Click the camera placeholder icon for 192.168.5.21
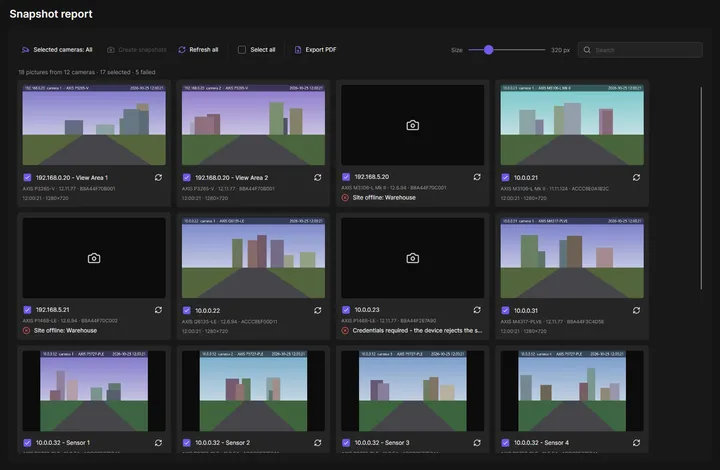720x470 pixels. click(x=94, y=258)
